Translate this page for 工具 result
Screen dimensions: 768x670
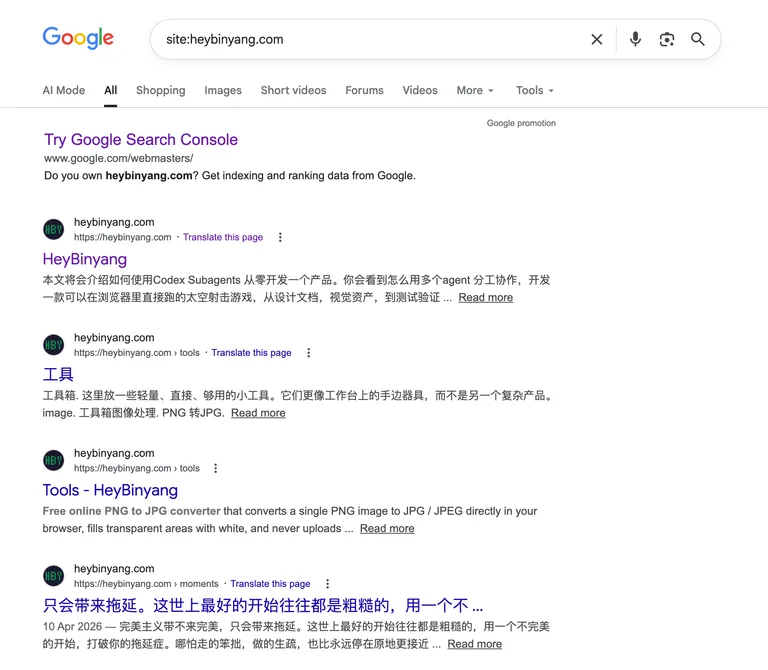pyautogui.click(x=251, y=353)
